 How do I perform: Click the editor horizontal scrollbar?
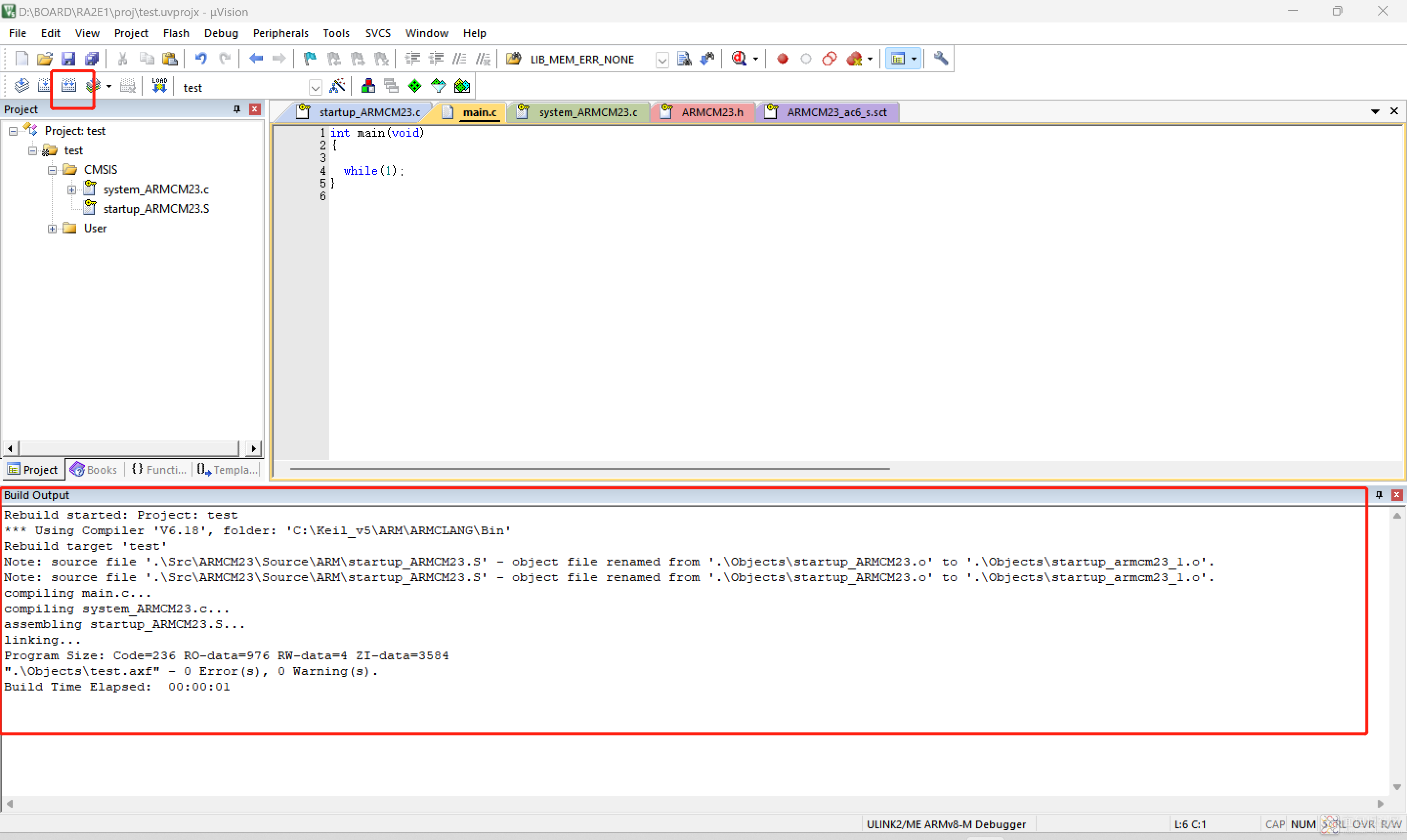tap(589, 469)
